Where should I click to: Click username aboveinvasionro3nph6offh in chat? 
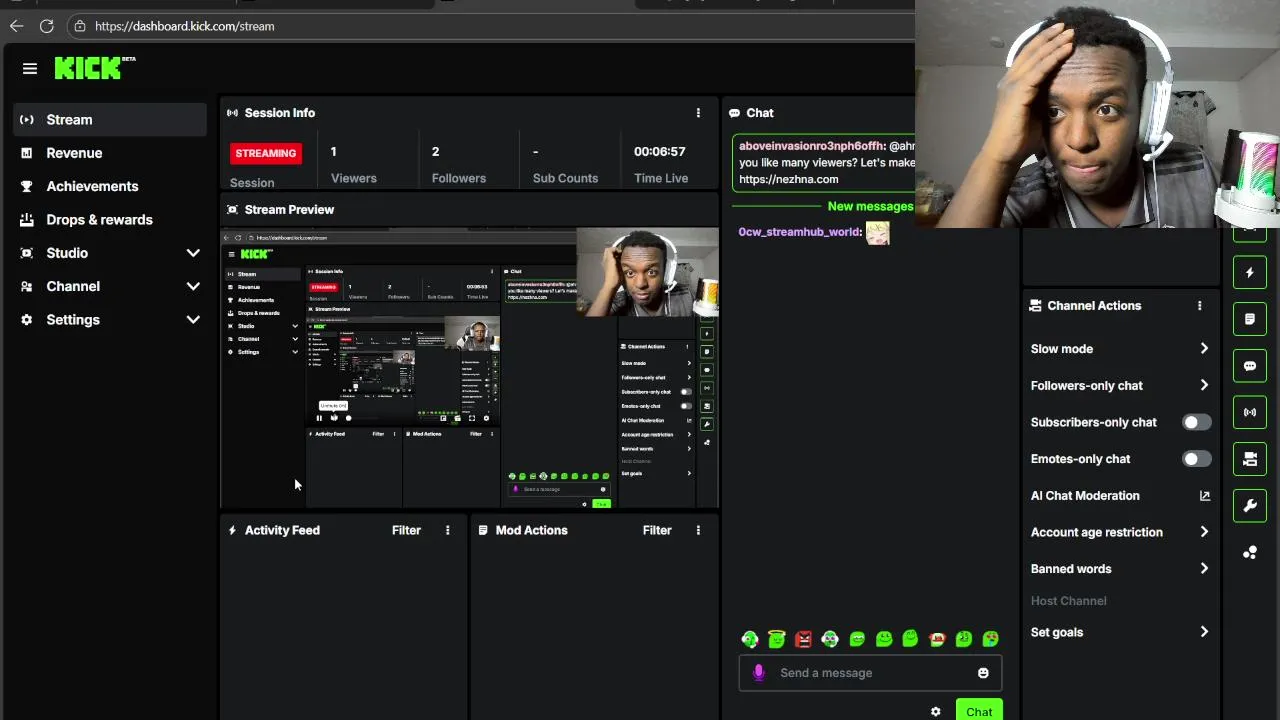pos(811,146)
